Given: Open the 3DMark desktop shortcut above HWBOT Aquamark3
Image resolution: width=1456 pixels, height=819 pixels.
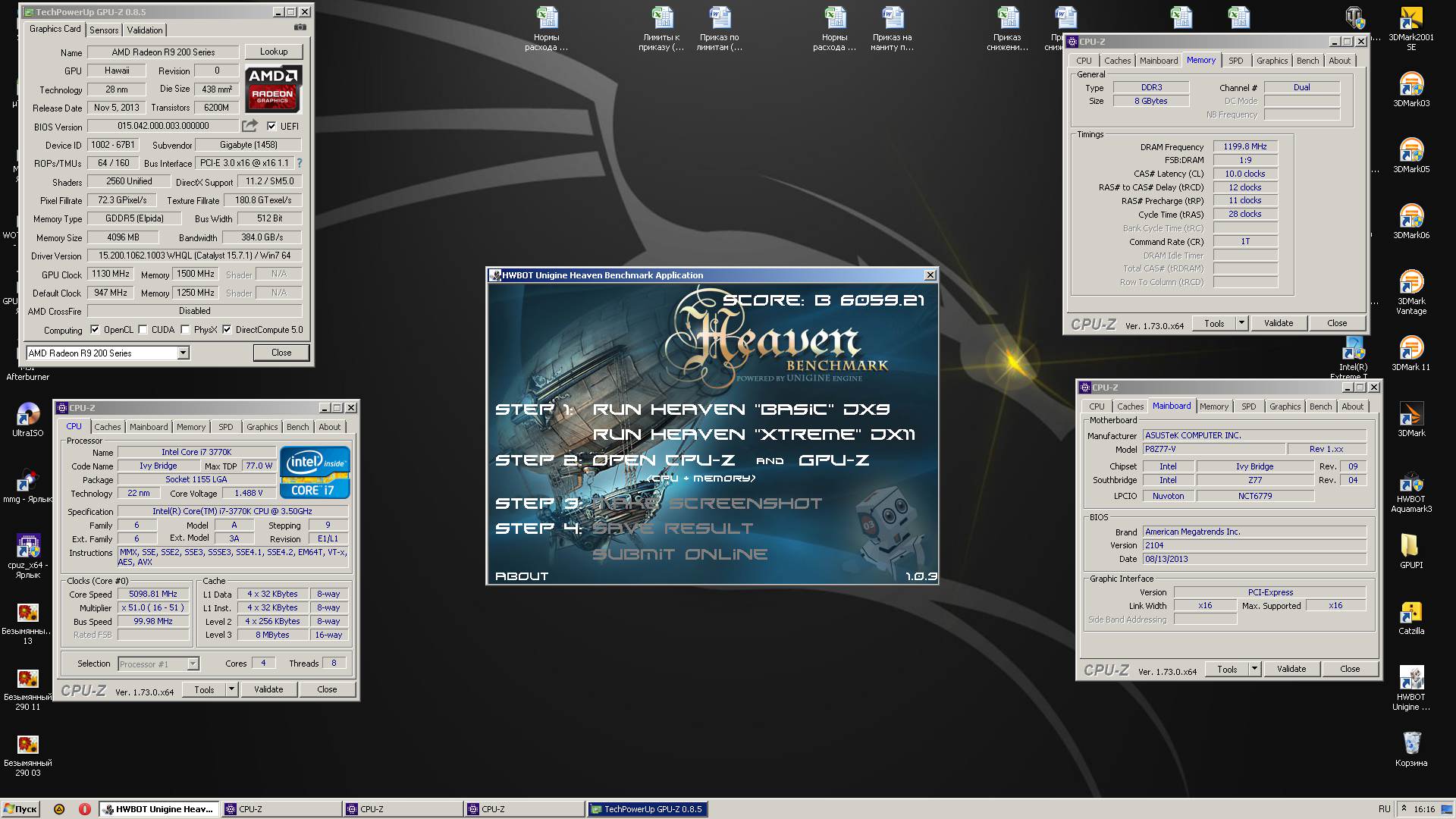Looking at the screenshot, I should 1411,419.
